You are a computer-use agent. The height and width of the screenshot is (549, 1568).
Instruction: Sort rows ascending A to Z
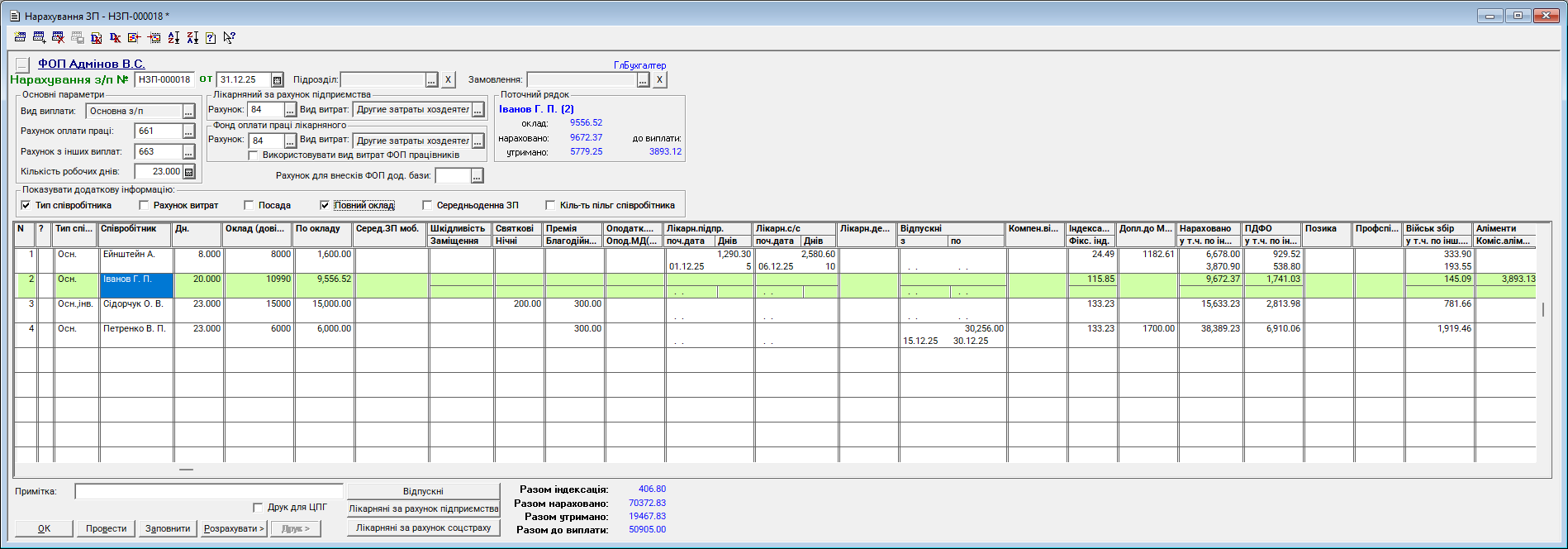(x=173, y=37)
